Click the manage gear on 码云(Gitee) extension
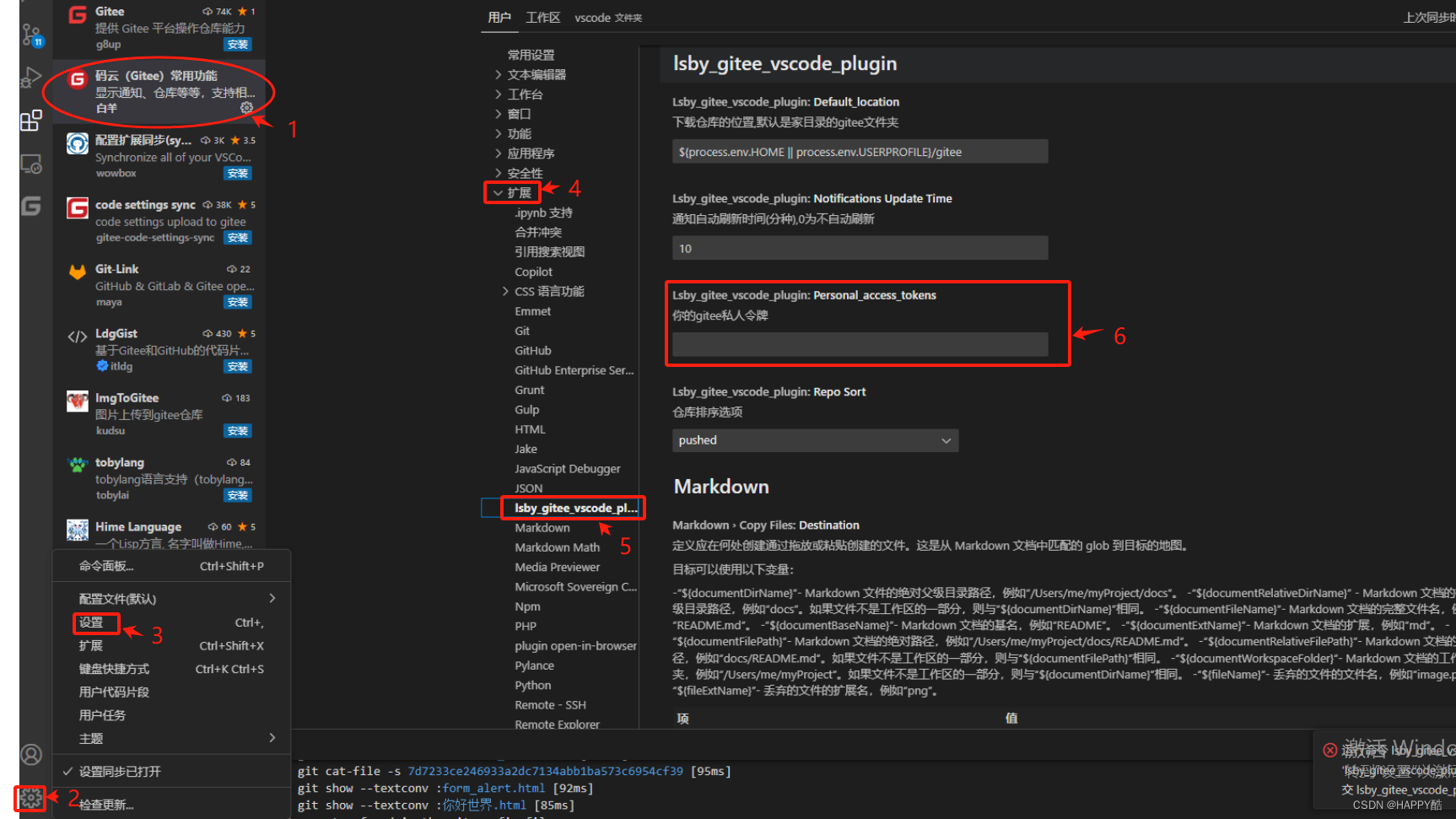 247,107
